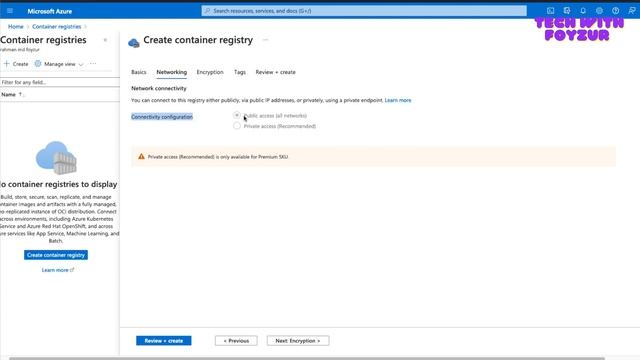Open the feedback icon in top bar

(x=631, y=11)
